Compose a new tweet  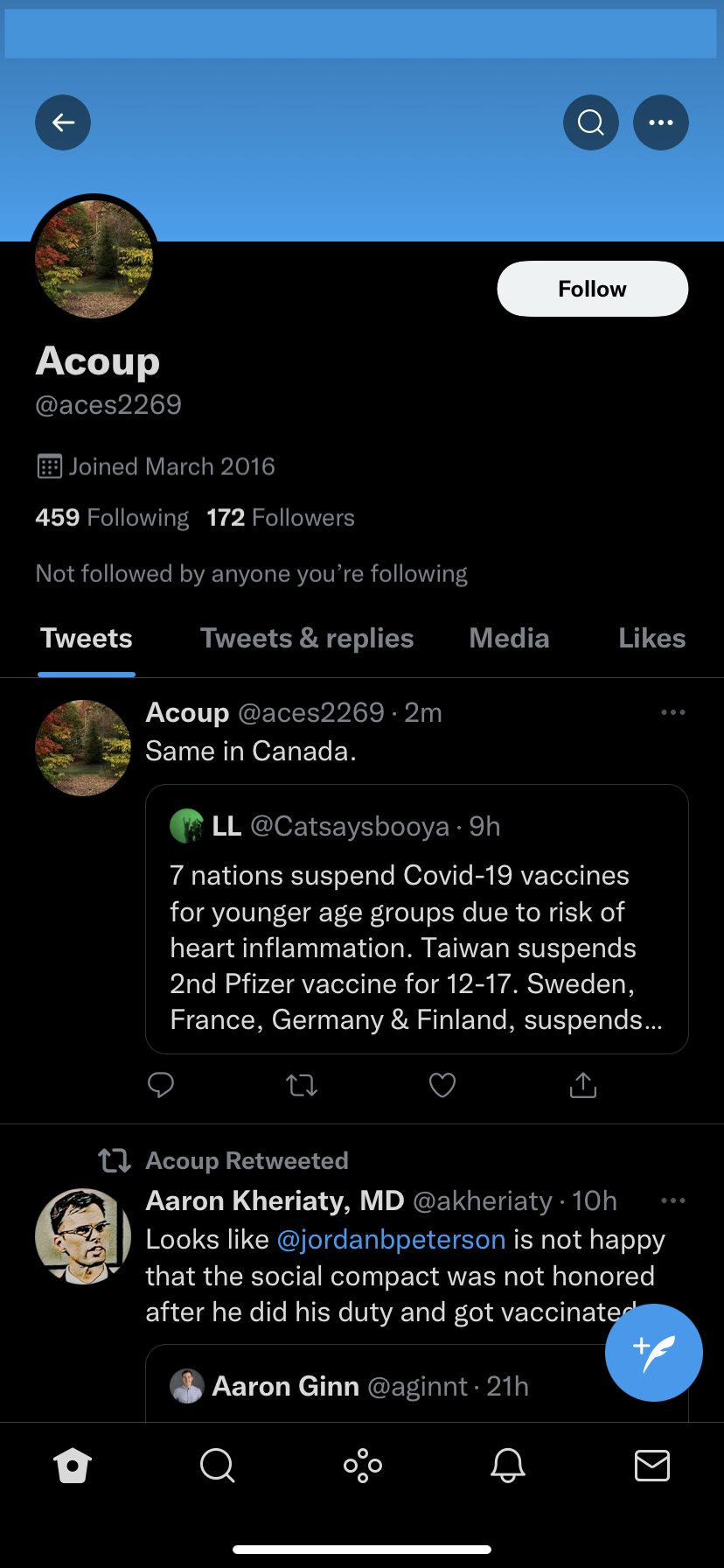click(x=653, y=1353)
